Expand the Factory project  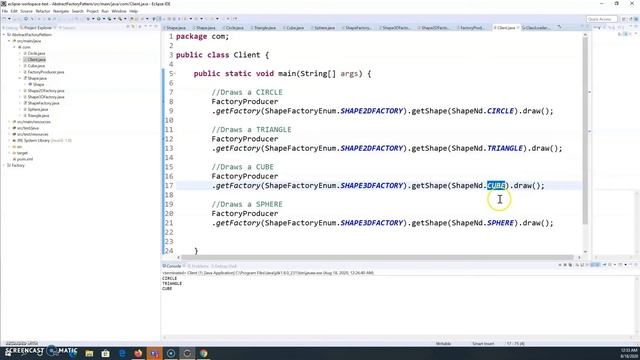(4, 165)
